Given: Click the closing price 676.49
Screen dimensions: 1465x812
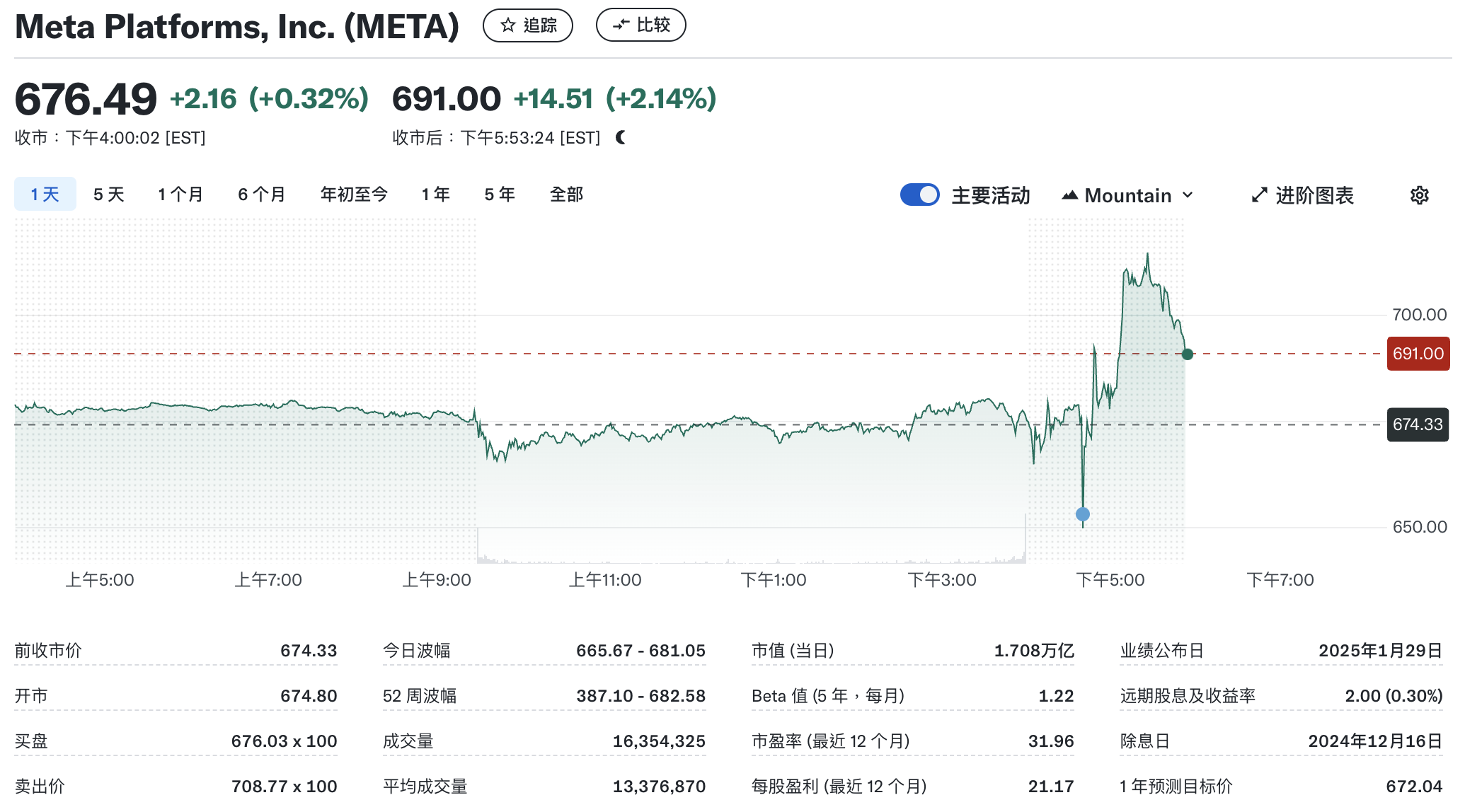Looking at the screenshot, I should pyautogui.click(x=86, y=98).
